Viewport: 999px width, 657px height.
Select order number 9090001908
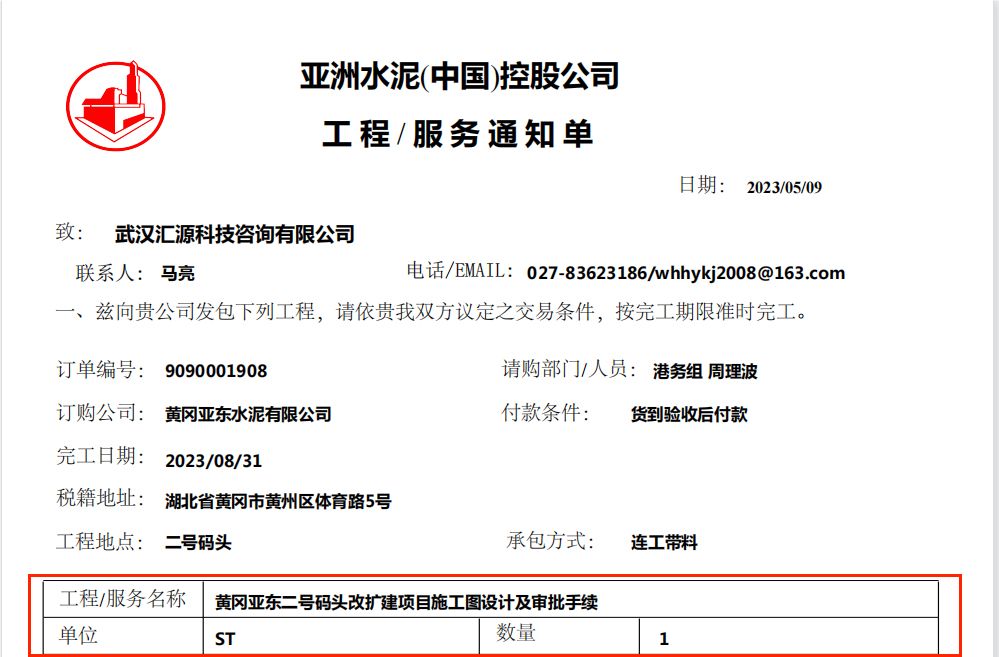pos(216,371)
